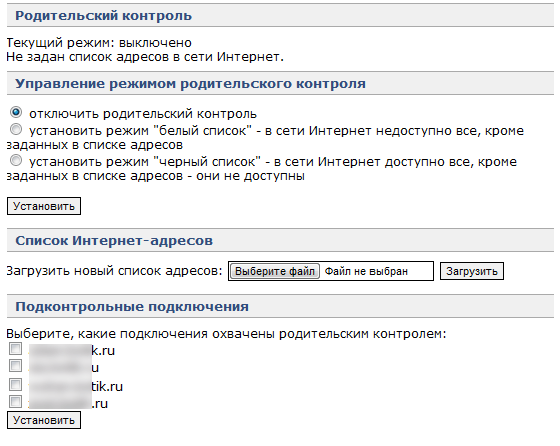This screenshot has width=560, height=446.
Task: Tick the checkbox for connection ending 'k.ru'
Action: pos(15,349)
